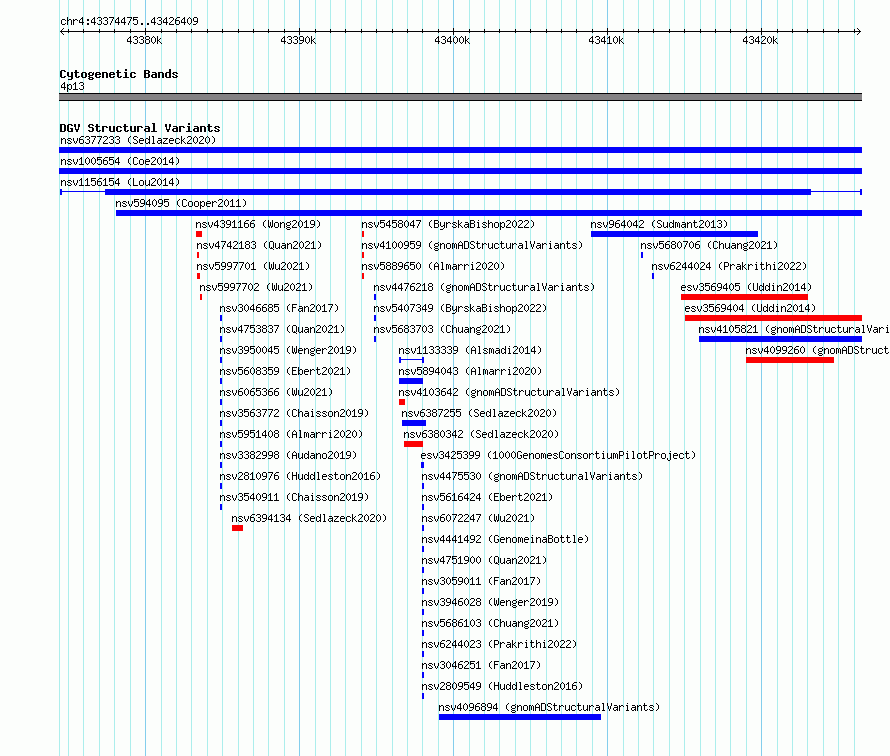Click nsv3059011 (Fan2017) label
The height and width of the screenshot is (756, 890).
point(481,581)
